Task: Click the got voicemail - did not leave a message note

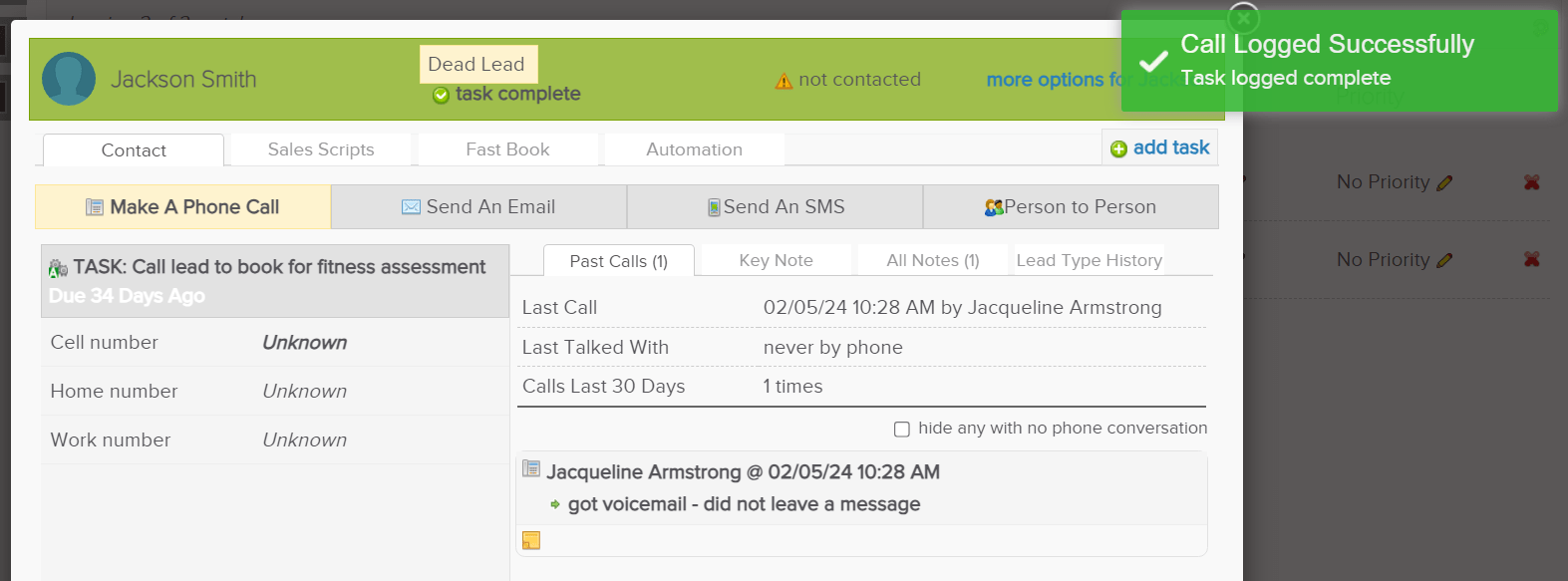Action: tap(745, 504)
